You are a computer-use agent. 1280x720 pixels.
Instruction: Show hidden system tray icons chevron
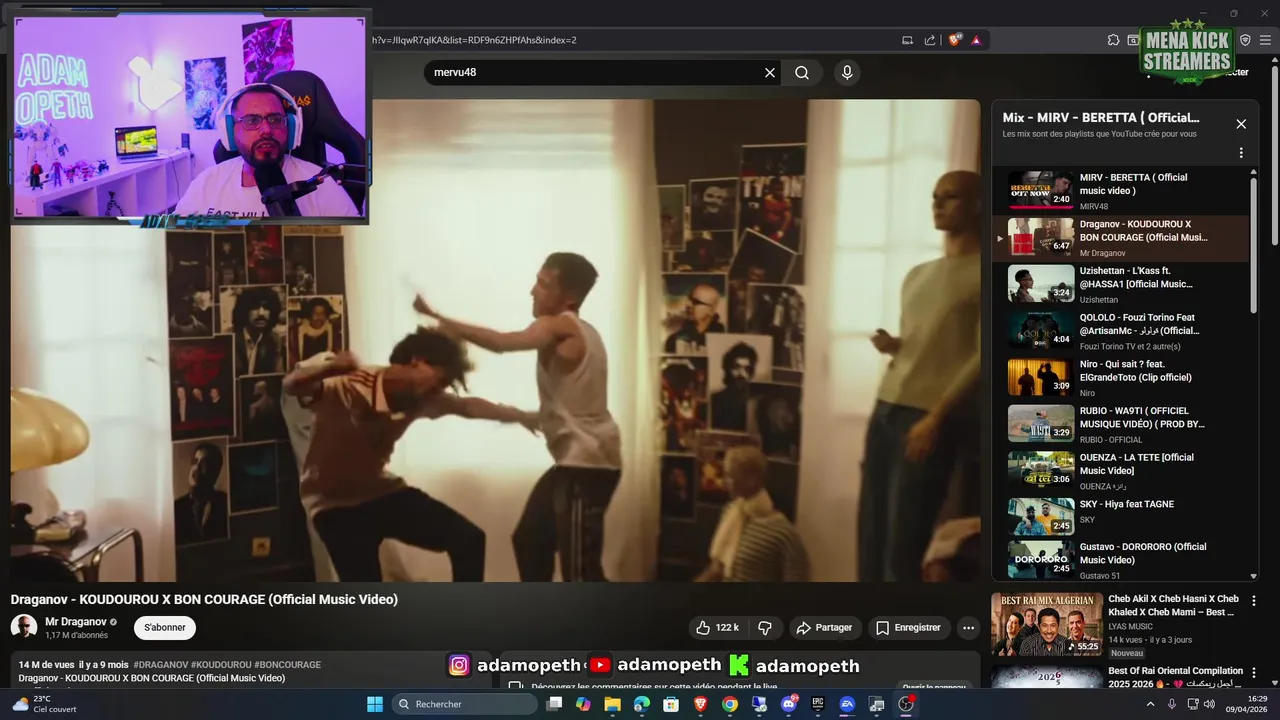click(x=1150, y=704)
